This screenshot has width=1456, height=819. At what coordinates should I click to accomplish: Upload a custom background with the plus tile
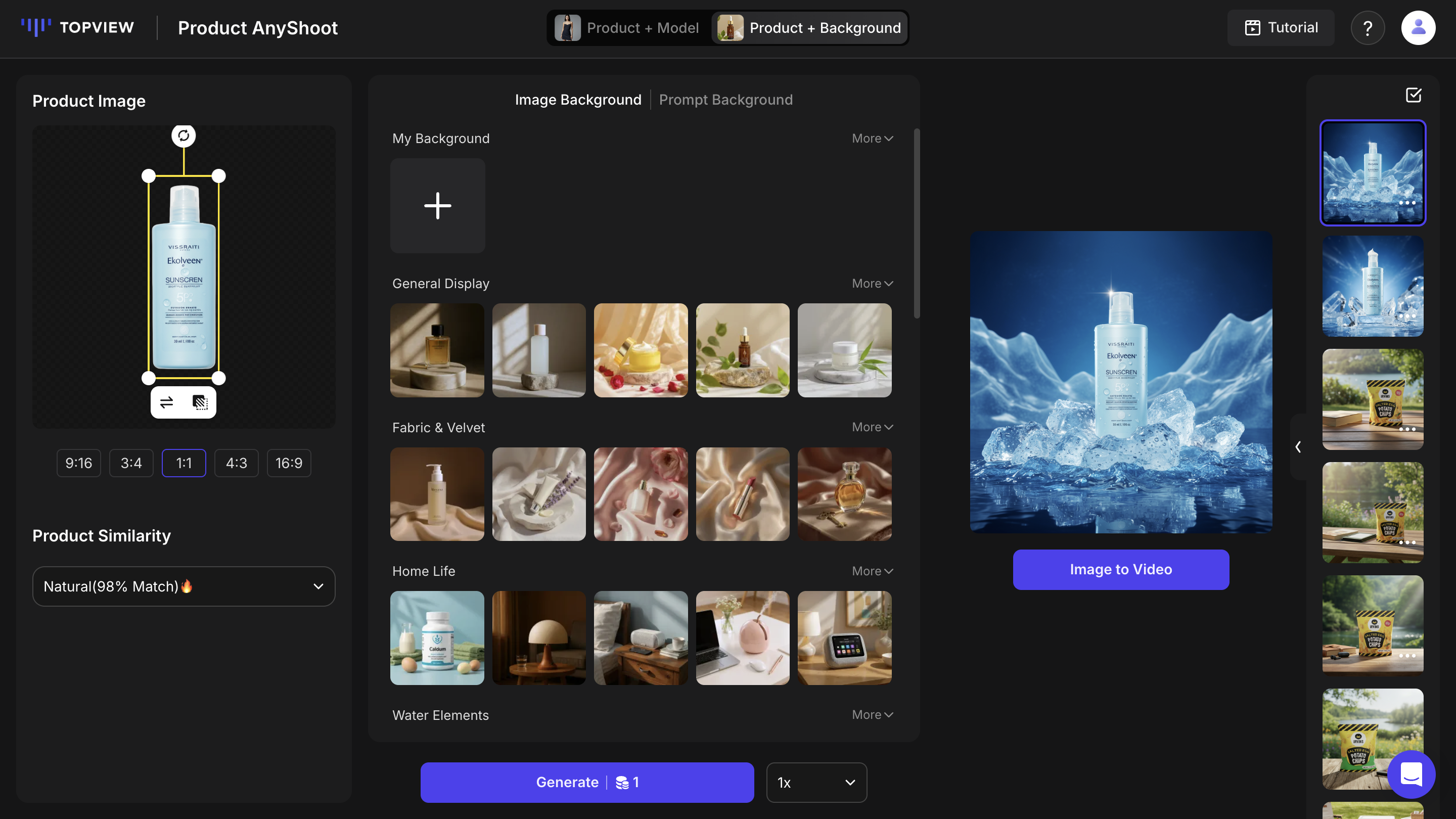[x=437, y=206]
